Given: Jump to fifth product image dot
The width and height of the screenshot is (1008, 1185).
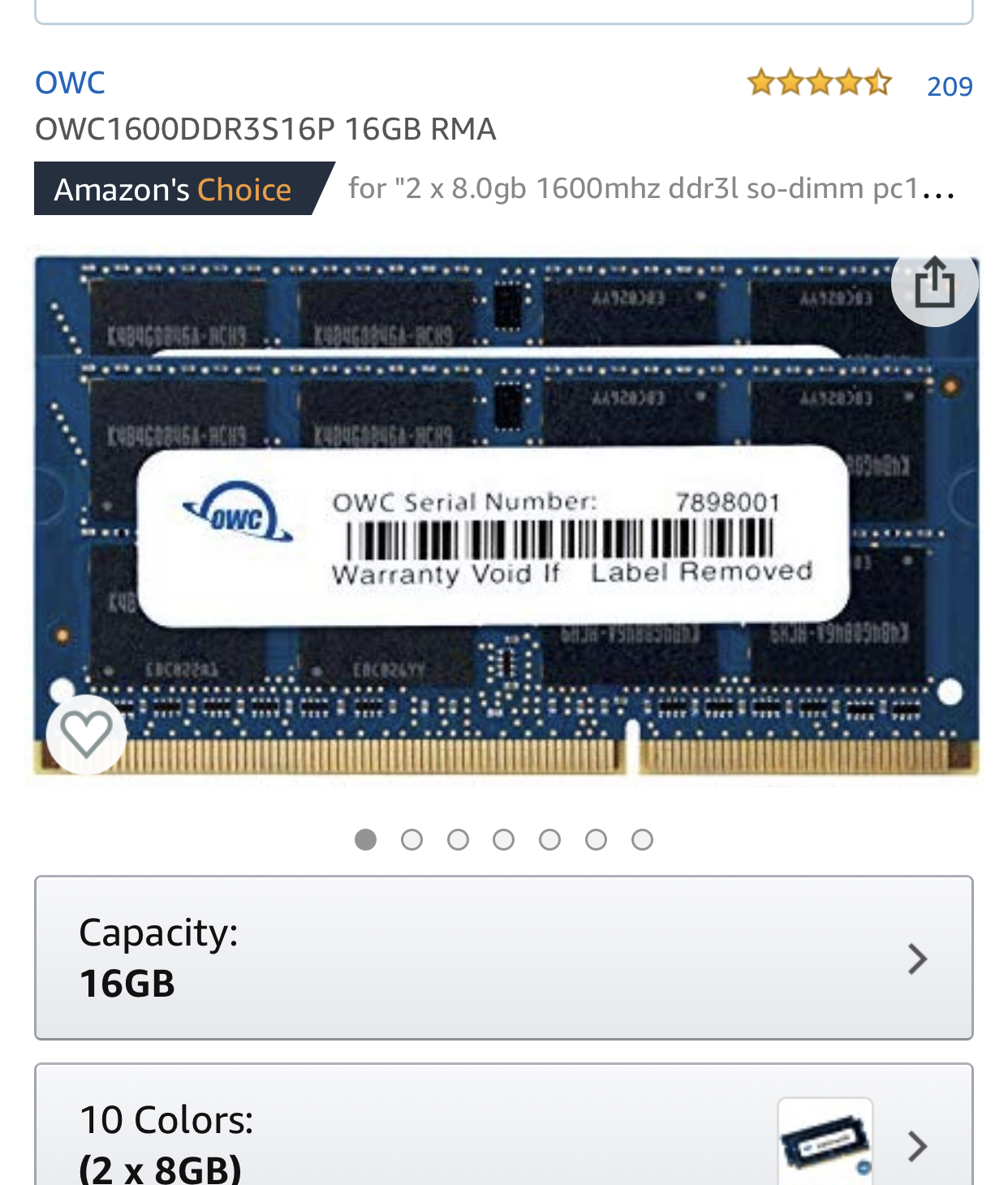Looking at the screenshot, I should click(x=549, y=839).
